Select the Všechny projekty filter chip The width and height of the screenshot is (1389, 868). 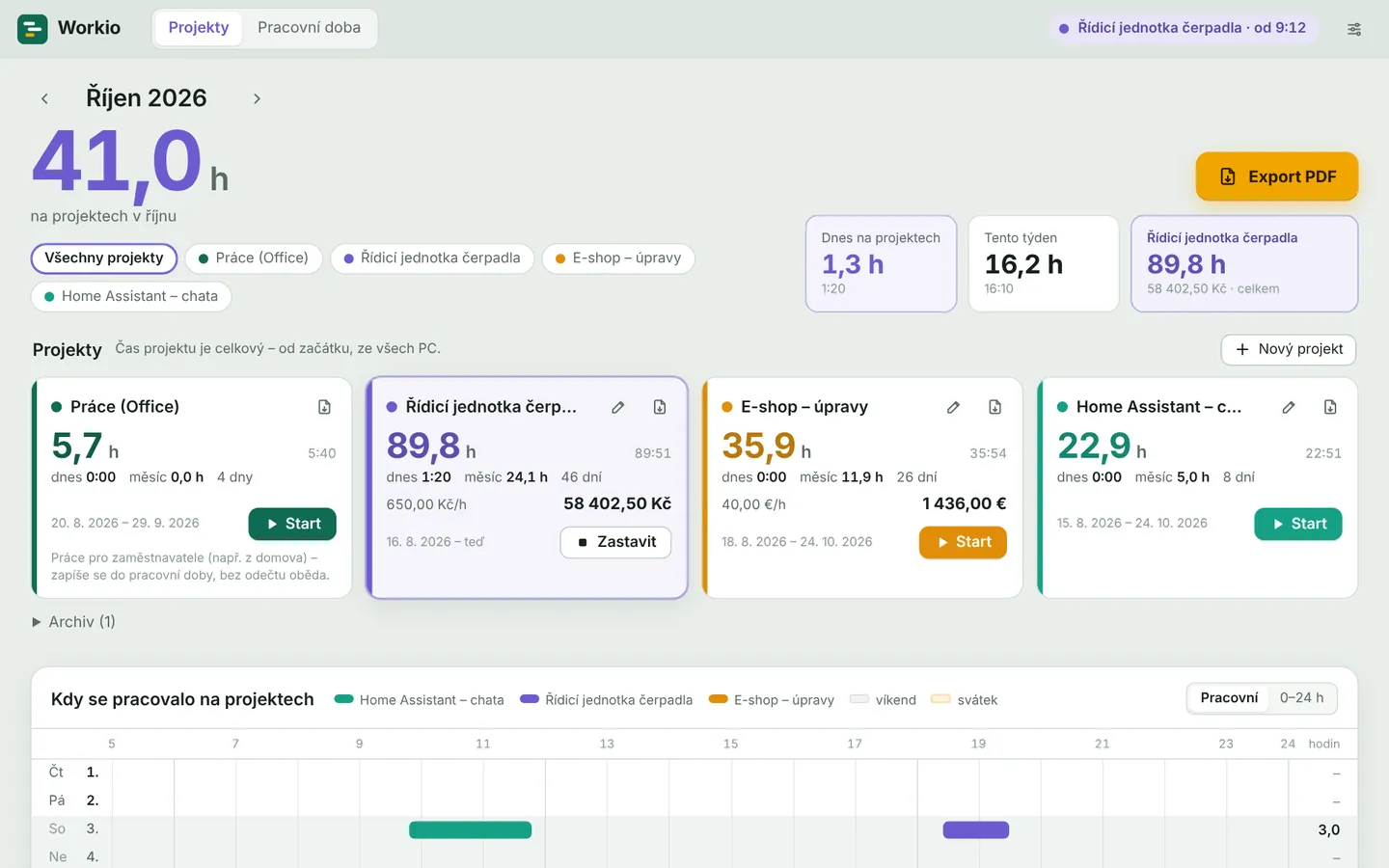tap(104, 258)
